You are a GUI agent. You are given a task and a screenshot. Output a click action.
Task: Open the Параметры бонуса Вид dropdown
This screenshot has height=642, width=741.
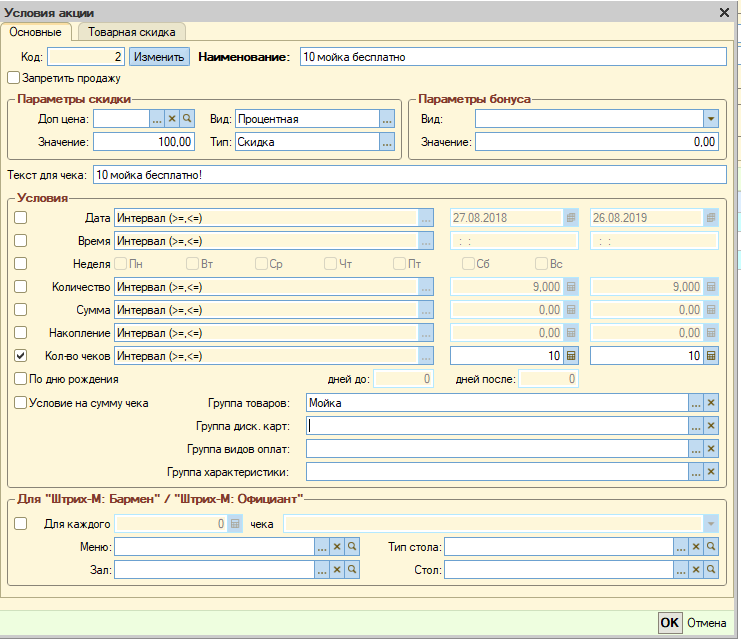(711, 119)
